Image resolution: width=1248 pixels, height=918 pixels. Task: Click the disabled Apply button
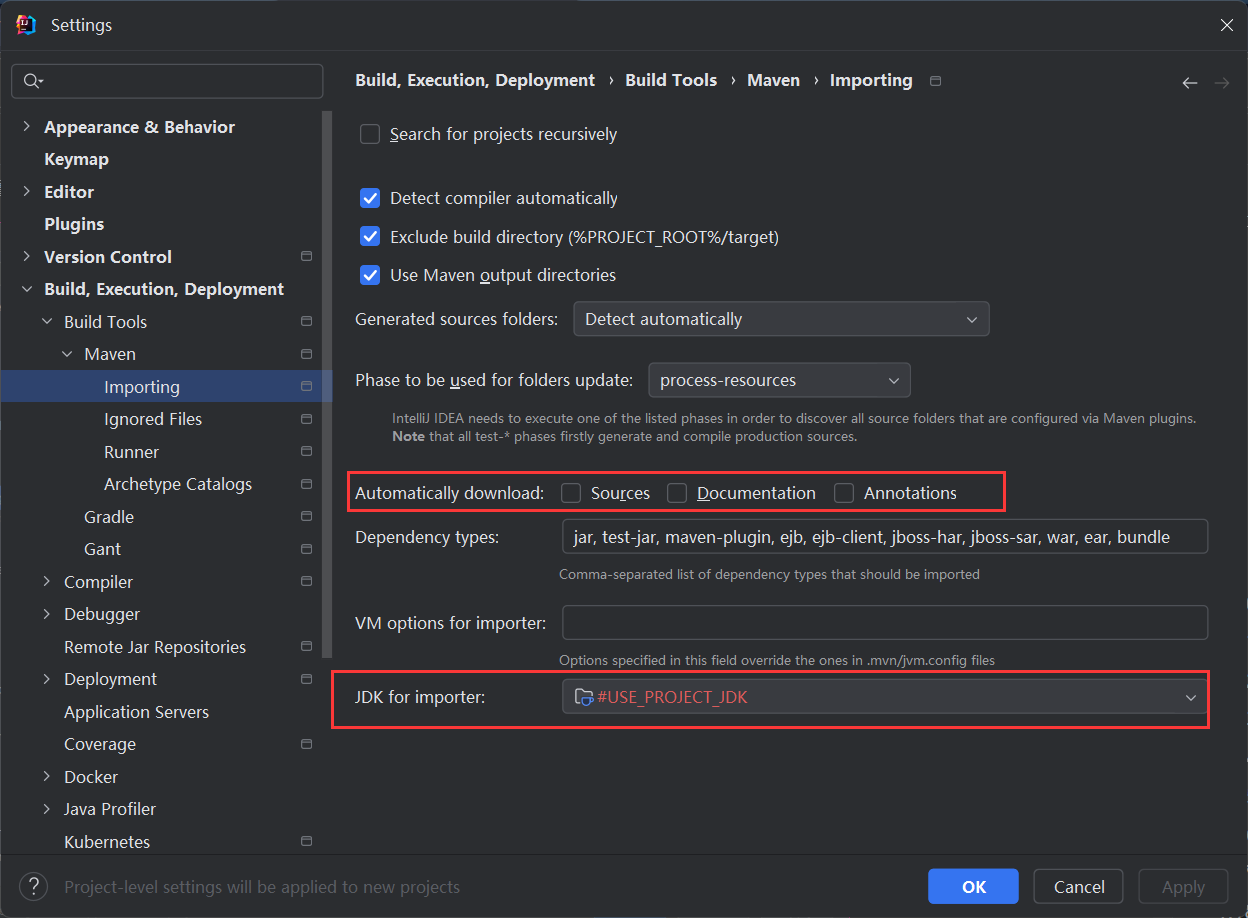1183,887
